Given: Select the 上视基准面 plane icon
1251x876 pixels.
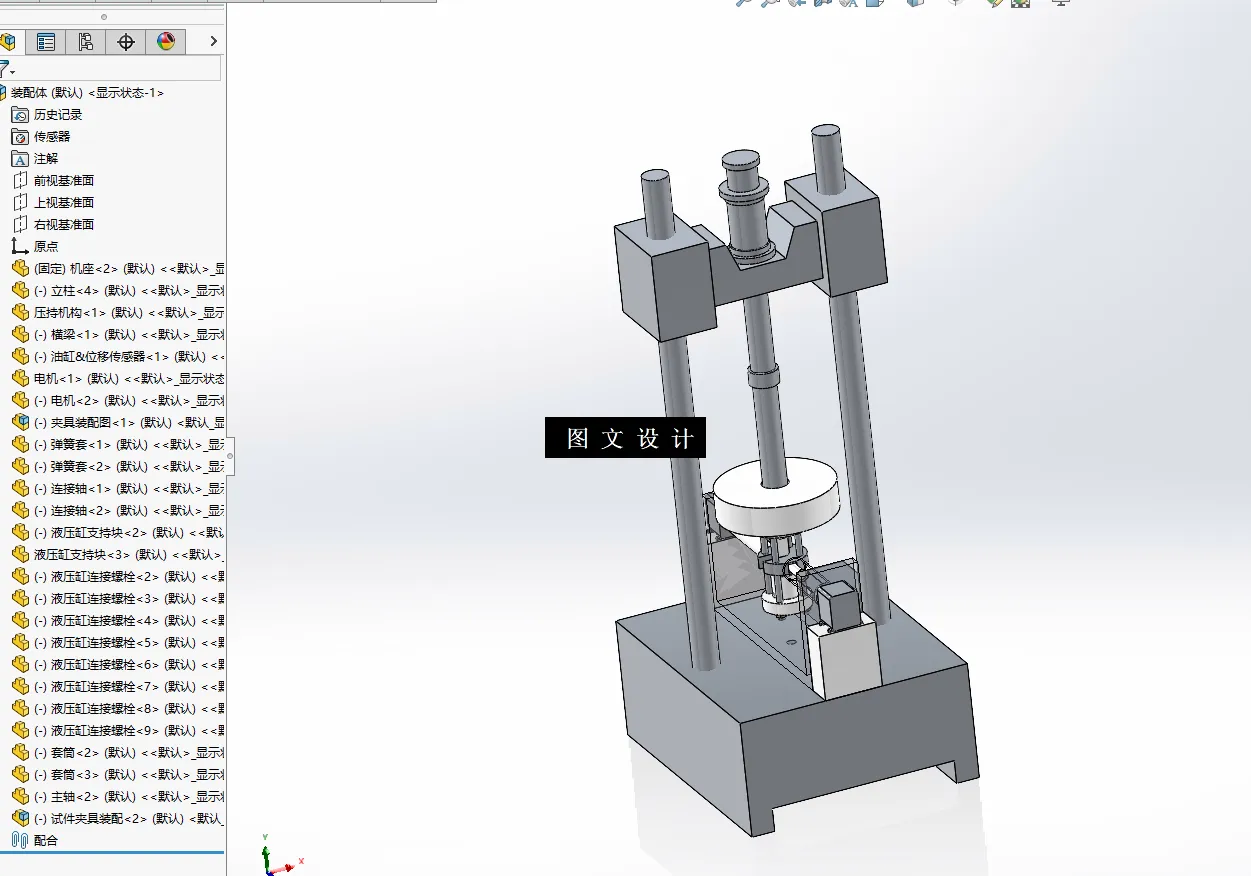Looking at the screenshot, I should pyautogui.click(x=20, y=203).
